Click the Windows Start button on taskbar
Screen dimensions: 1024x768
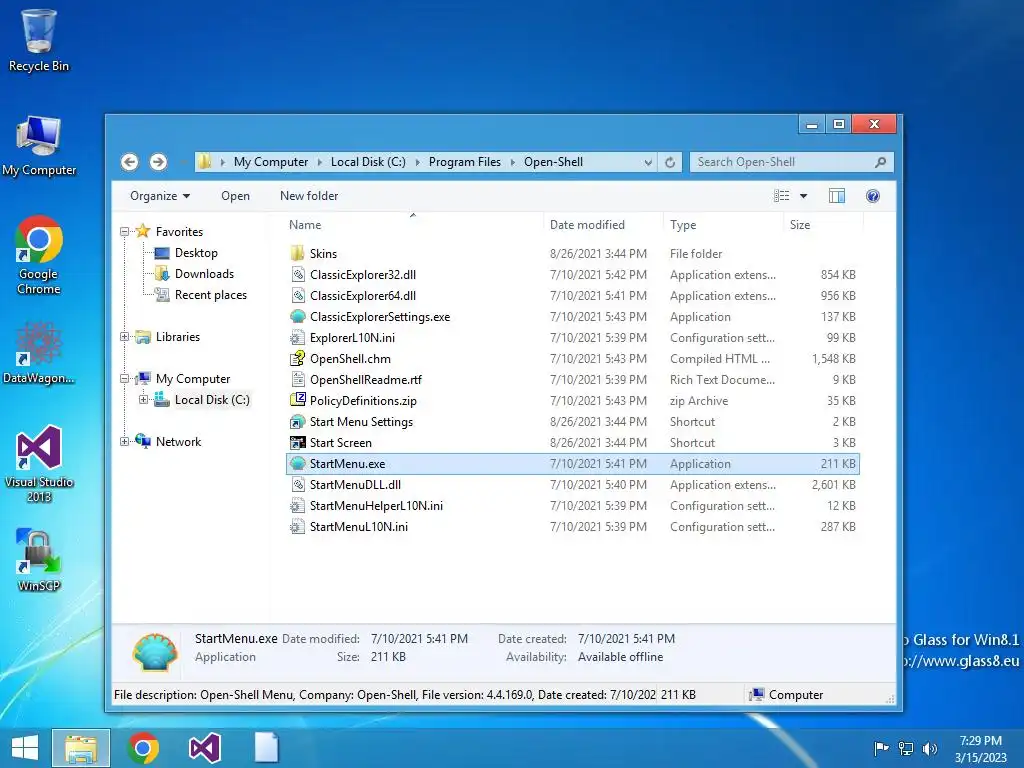coord(25,748)
